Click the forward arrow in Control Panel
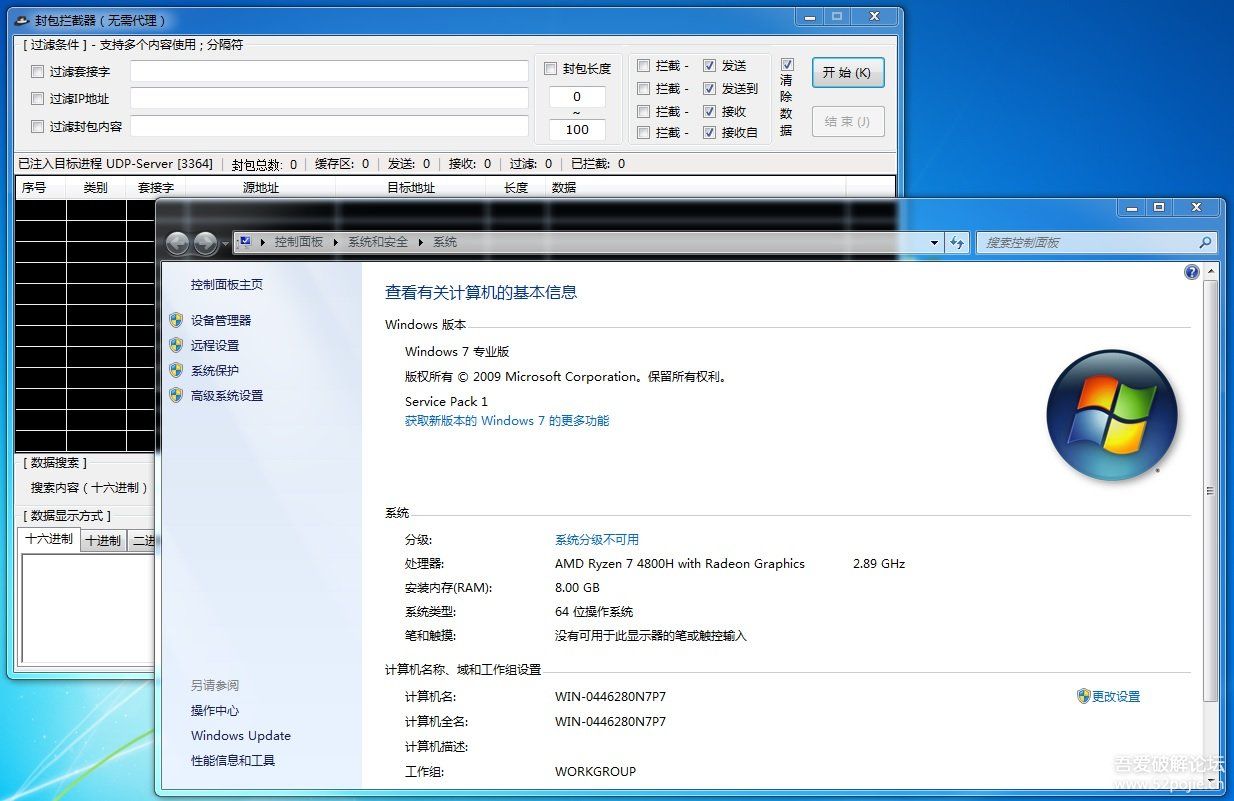The width and height of the screenshot is (1234, 801). tap(206, 242)
